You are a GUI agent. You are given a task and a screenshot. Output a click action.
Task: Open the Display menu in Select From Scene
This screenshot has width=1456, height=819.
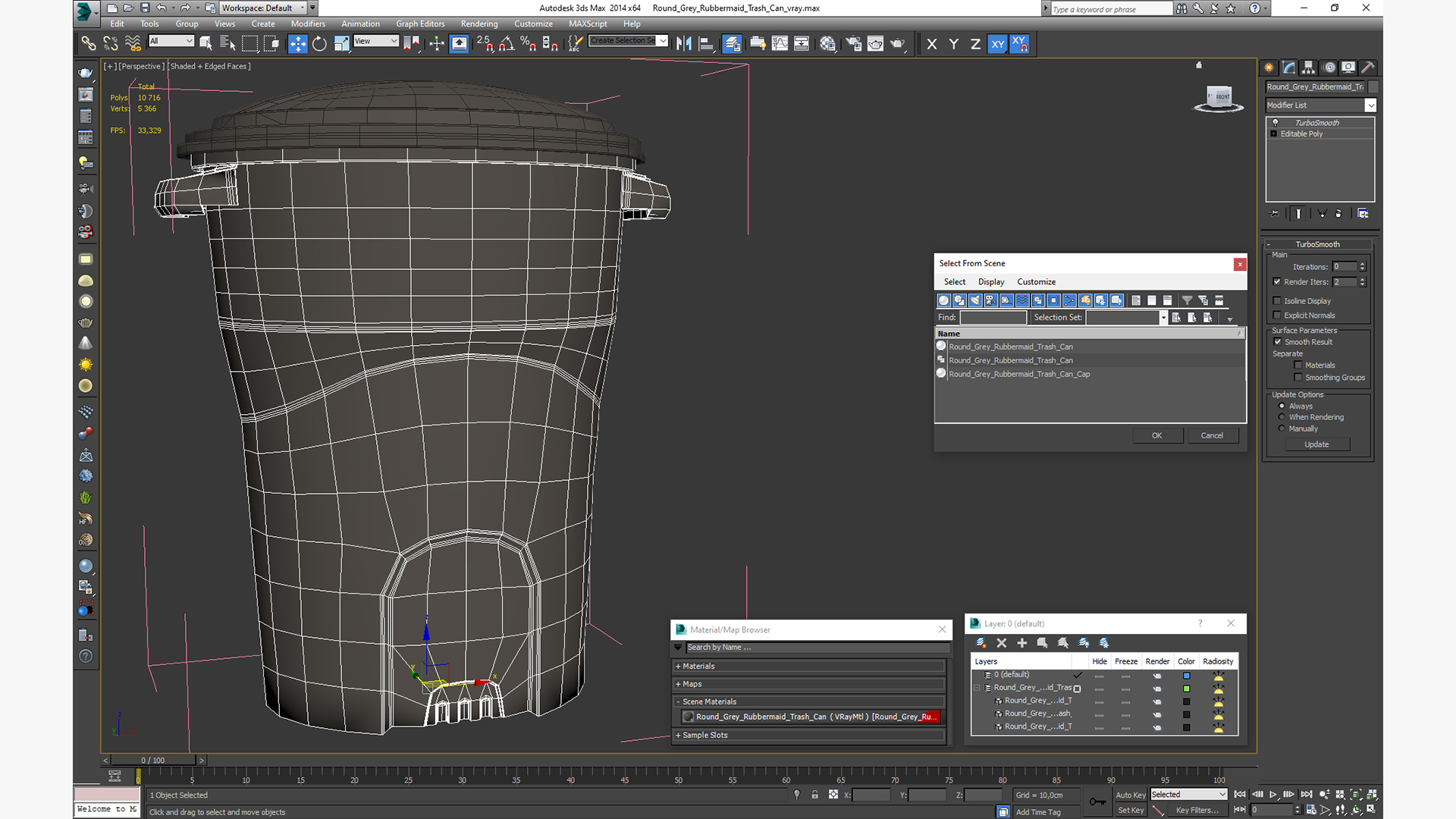pos(990,281)
